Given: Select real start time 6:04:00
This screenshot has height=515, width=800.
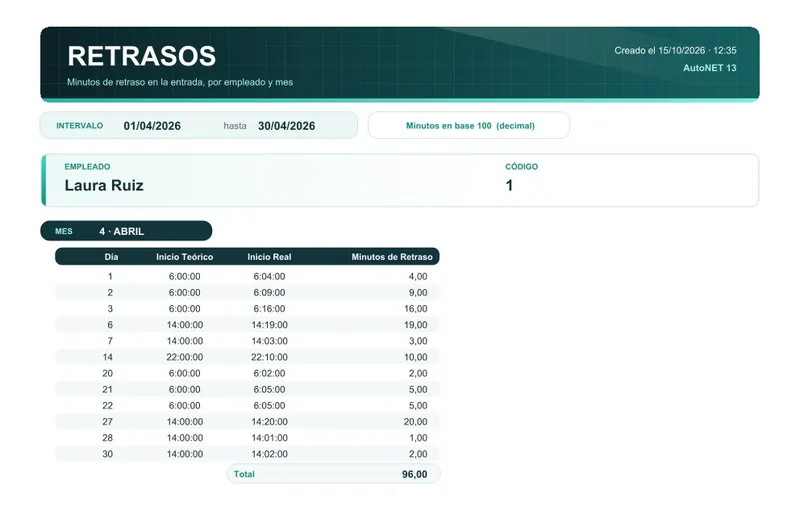Looking at the screenshot, I should [269, 277].
